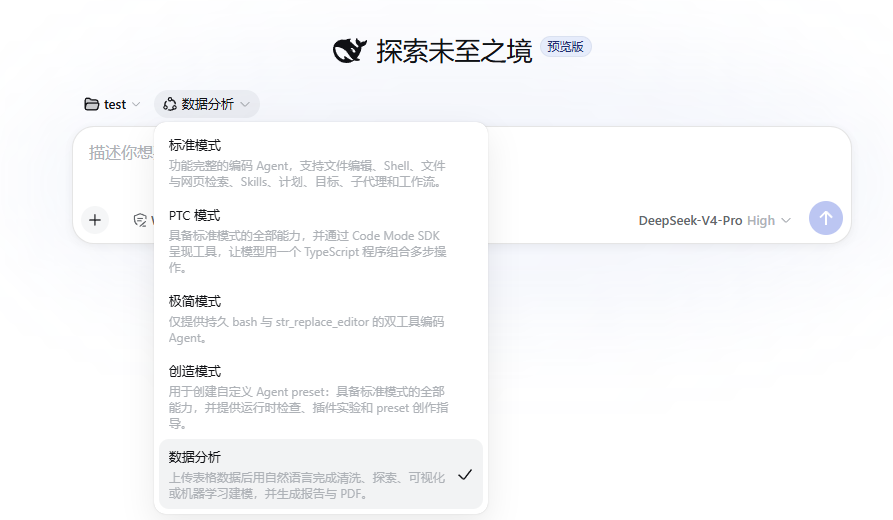The width and height of the screenshot is (893, 520).
Task: Click the shield chat icon next to plus
Action: tap(140, 220)
